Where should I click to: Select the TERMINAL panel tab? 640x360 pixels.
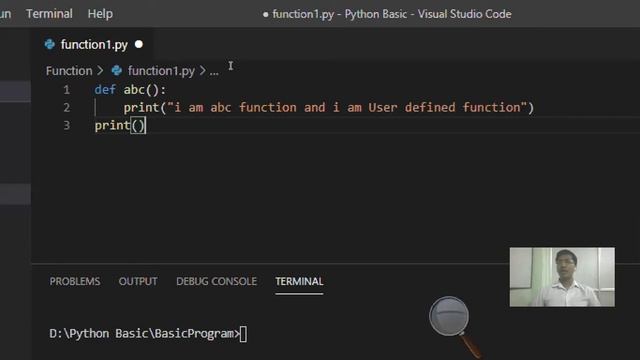pos(299,281)
